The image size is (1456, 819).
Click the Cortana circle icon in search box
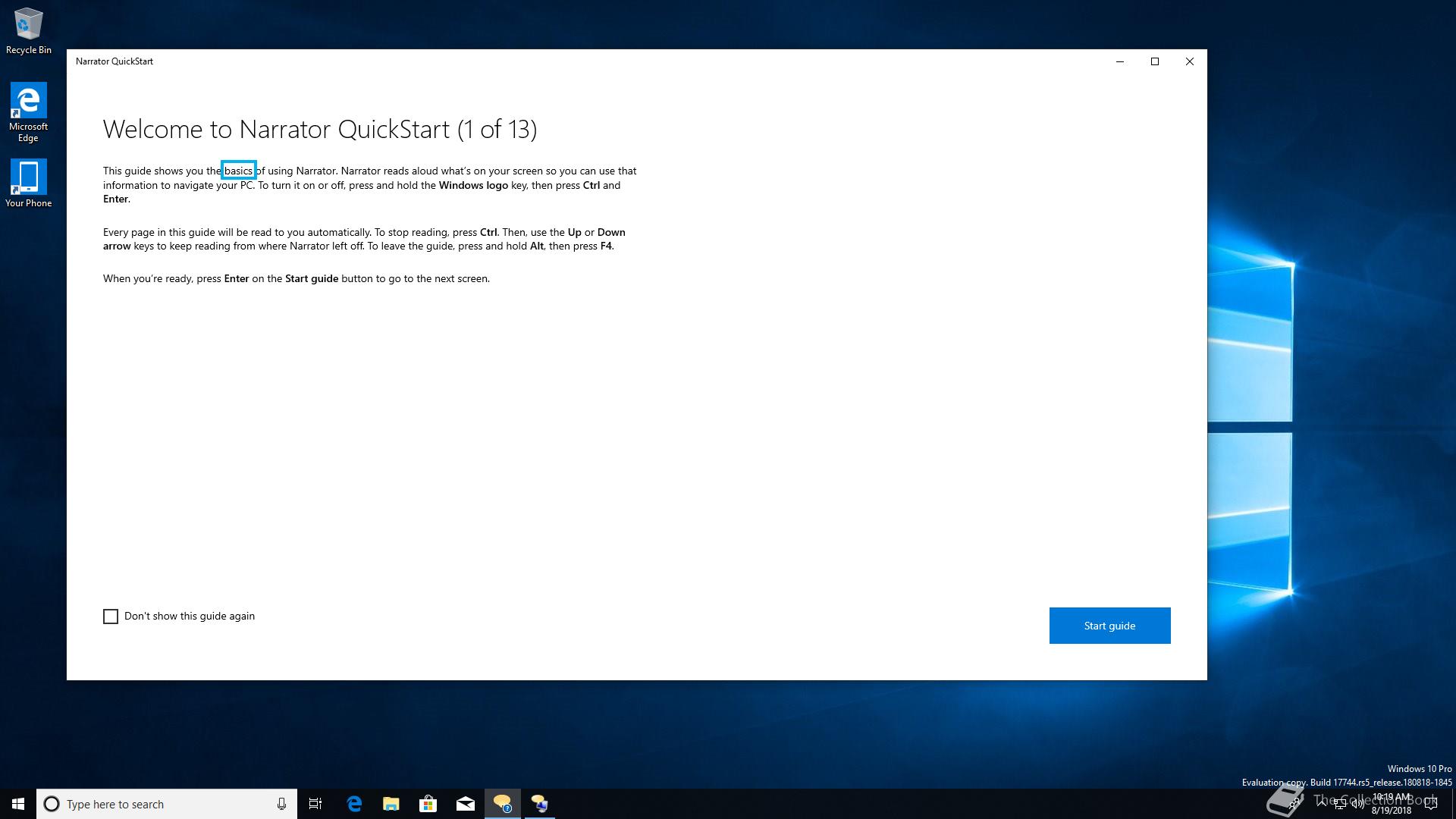point(52,804)
